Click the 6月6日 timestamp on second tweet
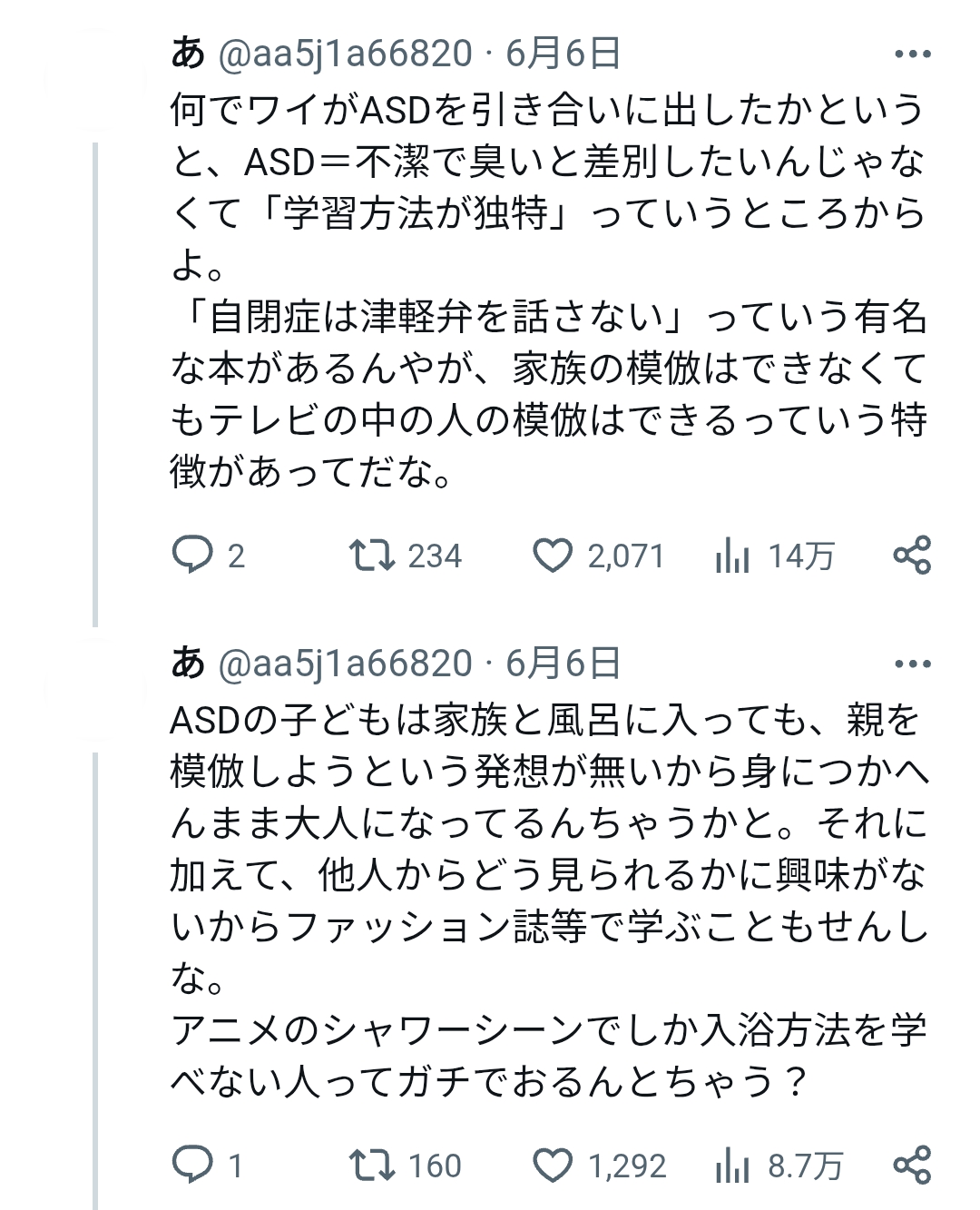The height and width of the screenshot is (1210, 980). pos(563,664)
